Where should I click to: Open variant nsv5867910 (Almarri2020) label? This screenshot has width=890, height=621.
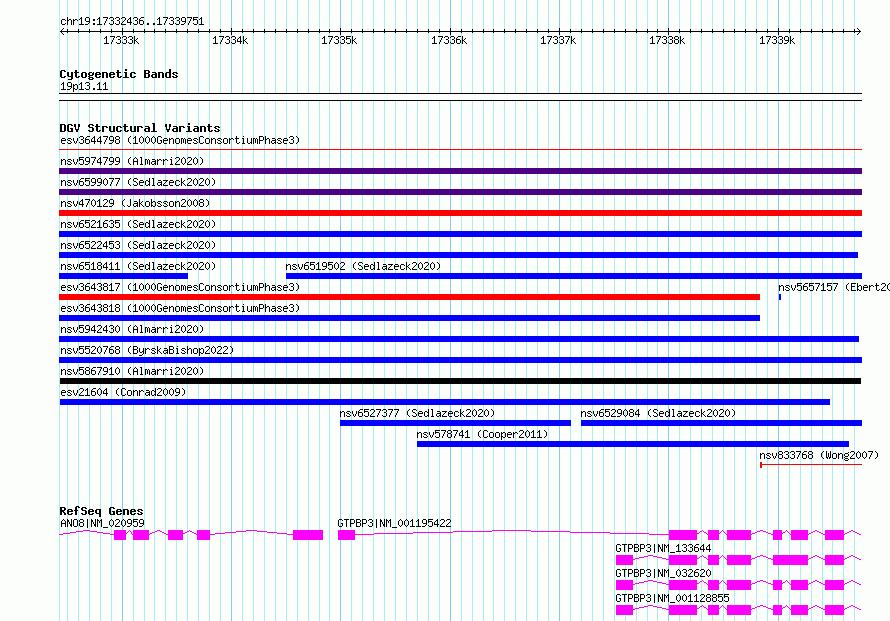(132, 371)
